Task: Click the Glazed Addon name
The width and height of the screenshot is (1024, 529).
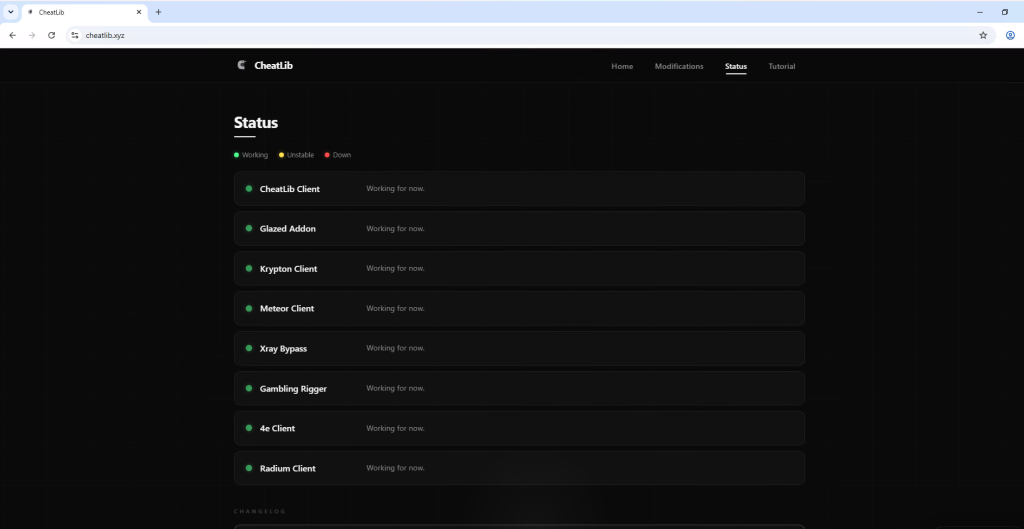Action: coord(288,229)
